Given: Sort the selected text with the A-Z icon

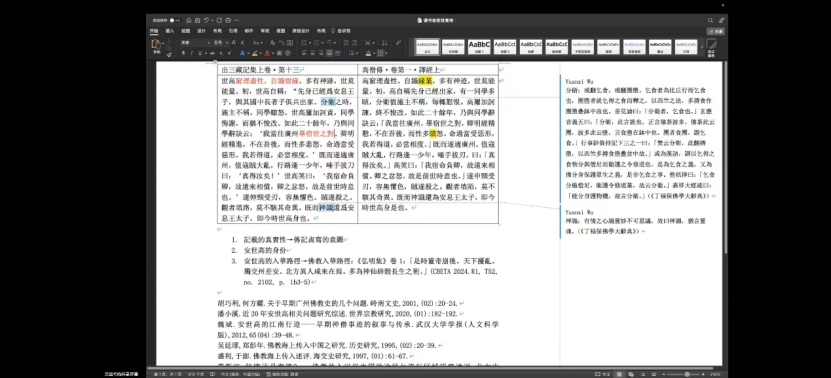Looking at the screenshot, I should (384, 42).
